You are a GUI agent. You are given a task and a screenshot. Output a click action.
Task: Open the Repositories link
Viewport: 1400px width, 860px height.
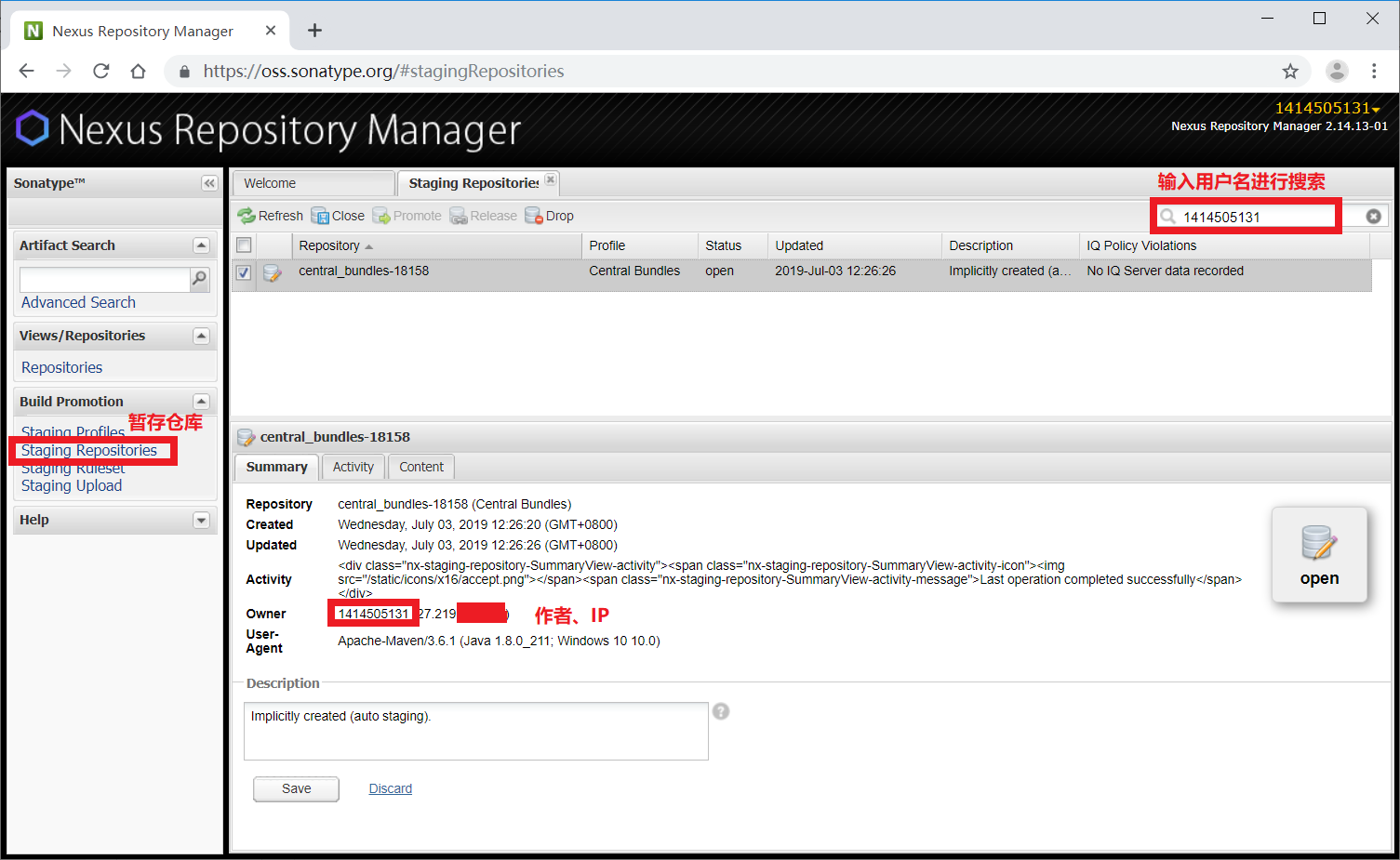61,367
